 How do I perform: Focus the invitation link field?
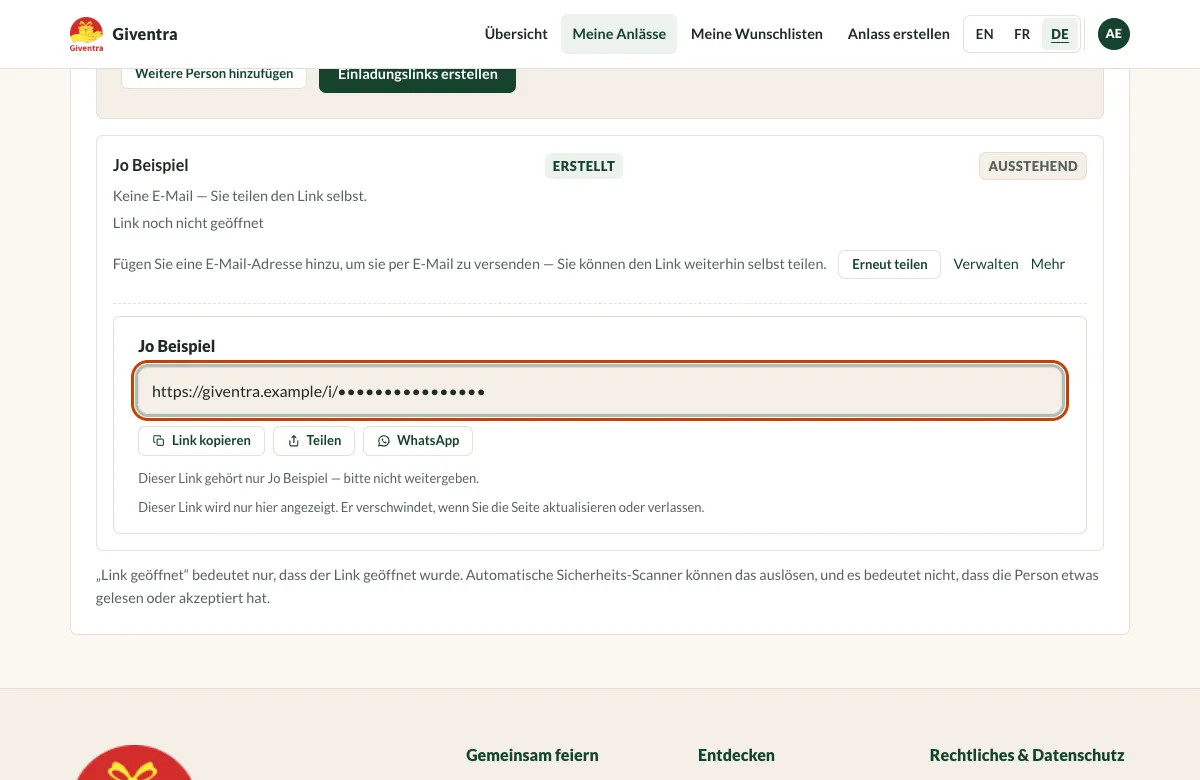[600, 391]
